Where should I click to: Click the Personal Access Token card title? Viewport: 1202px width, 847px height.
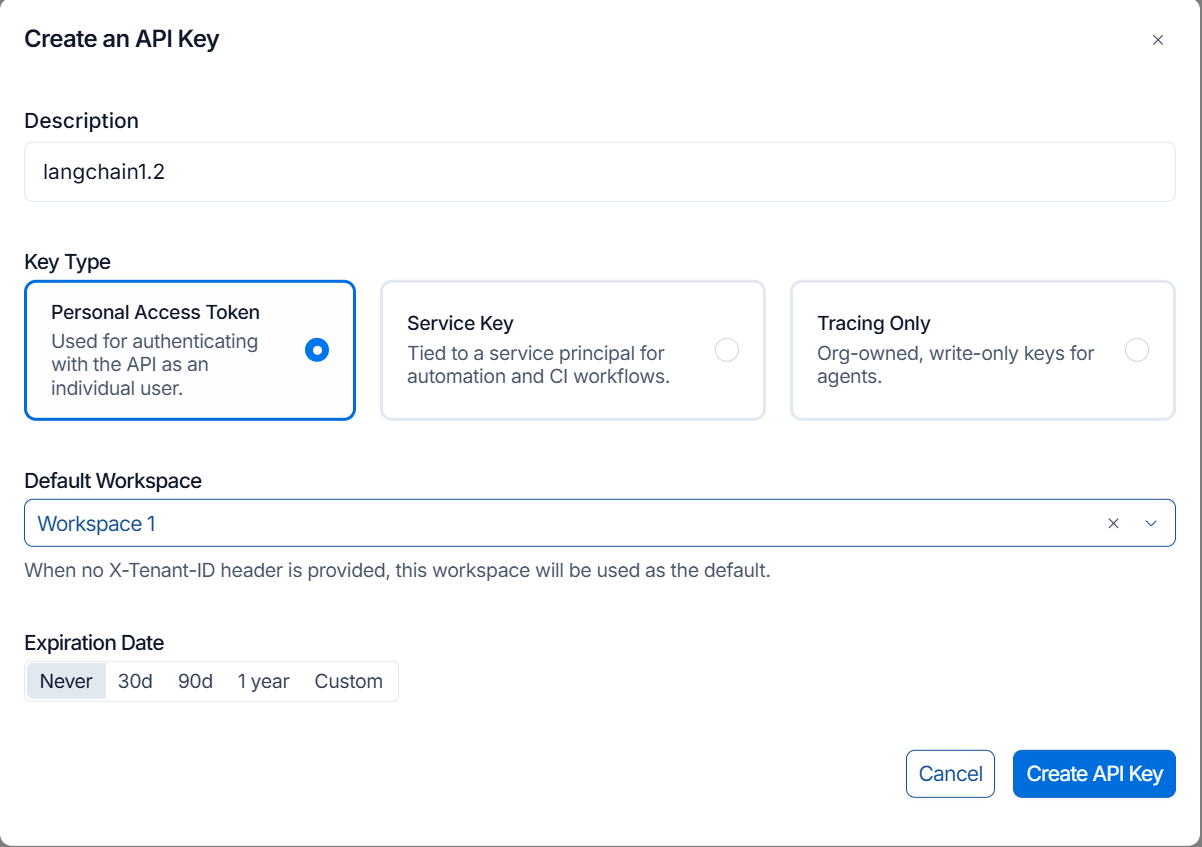155,312
